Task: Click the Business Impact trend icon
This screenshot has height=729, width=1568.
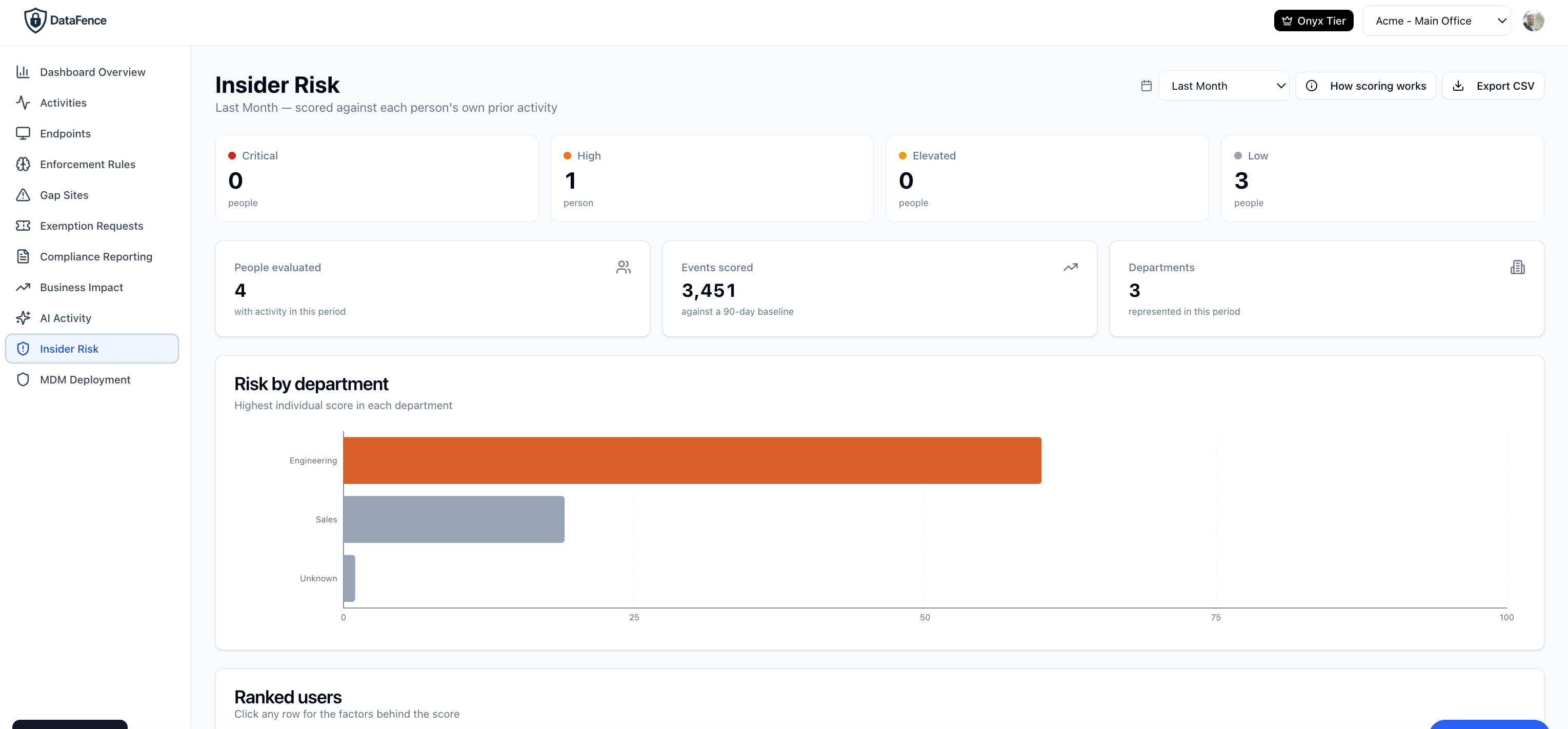Action: click(23, 287)
